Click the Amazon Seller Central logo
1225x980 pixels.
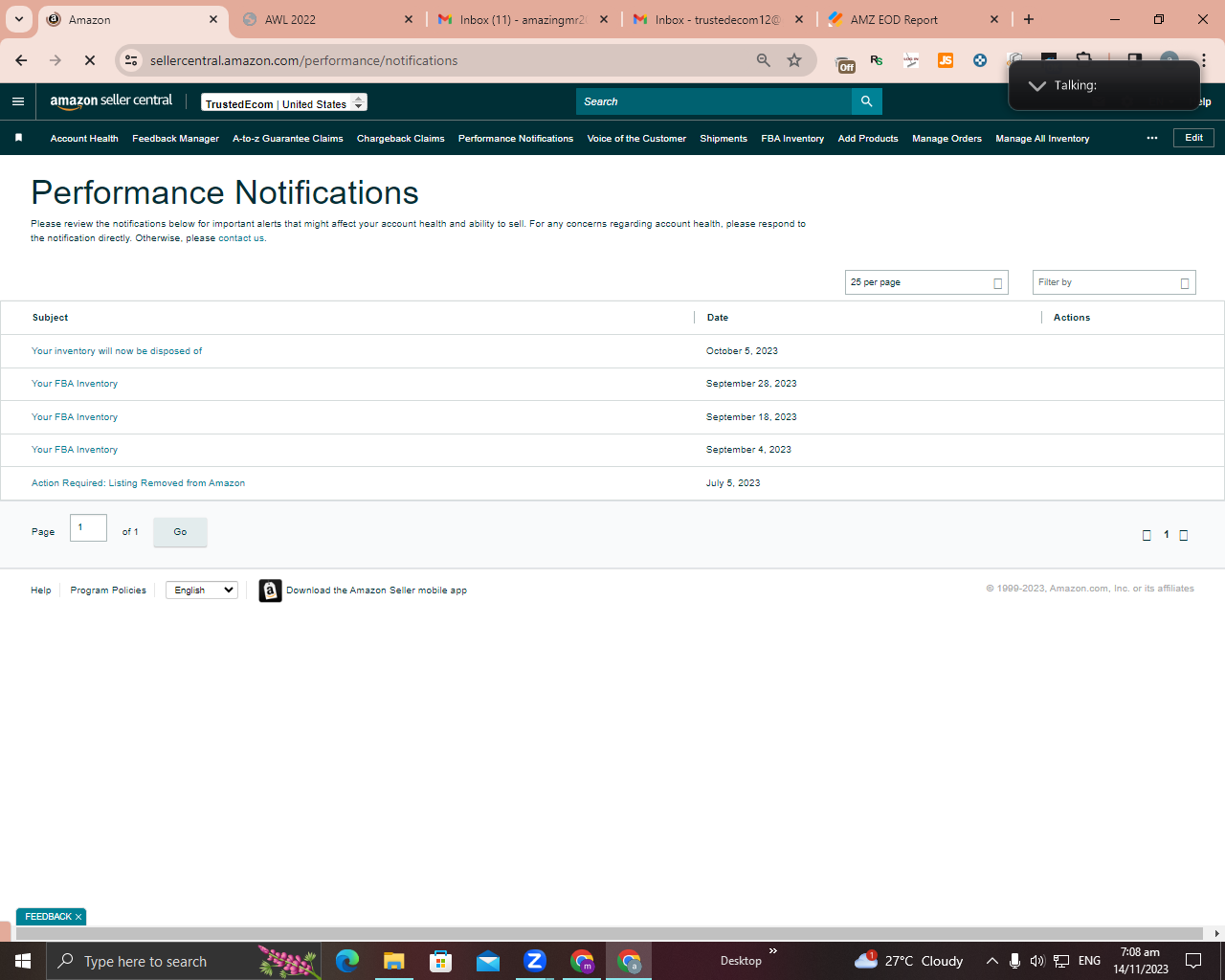pyautogui.click(x=111, y=100)
